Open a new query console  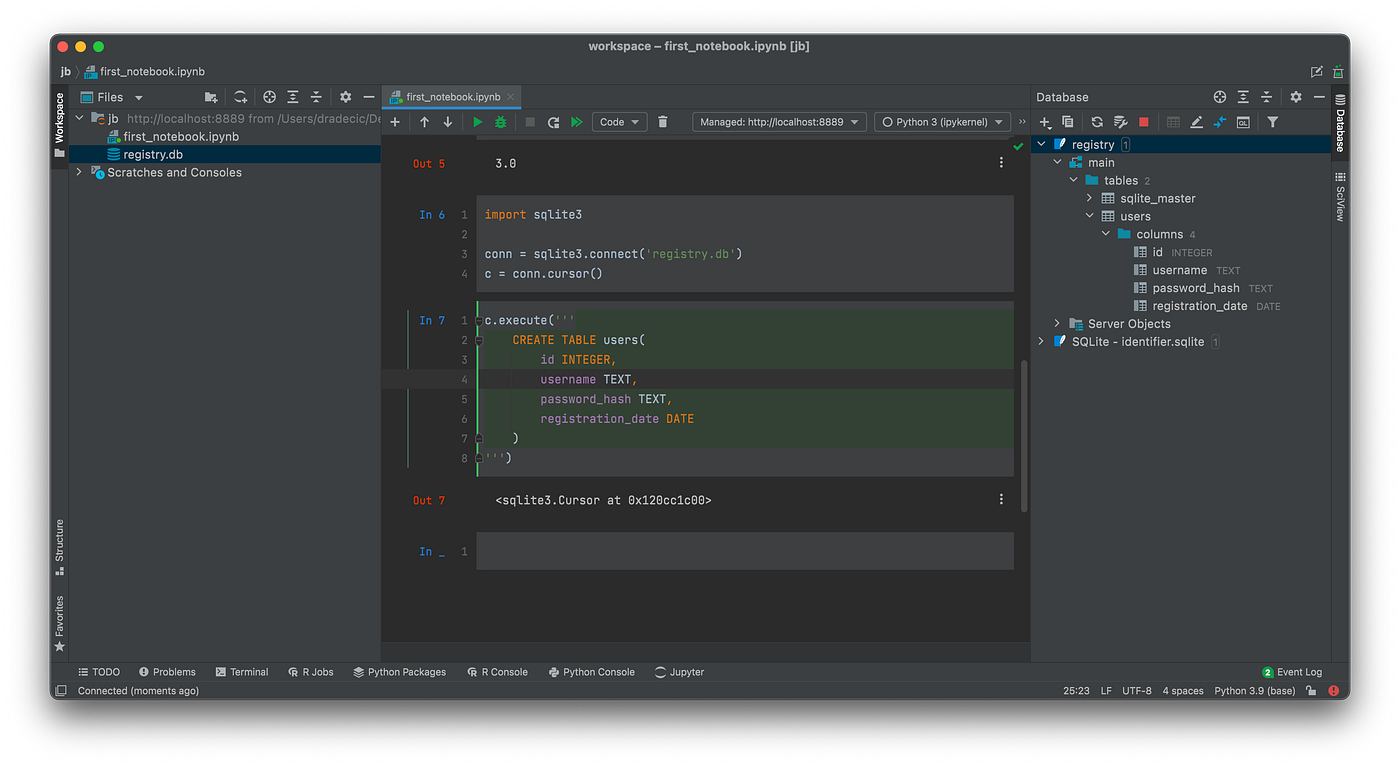(1243, 121)
